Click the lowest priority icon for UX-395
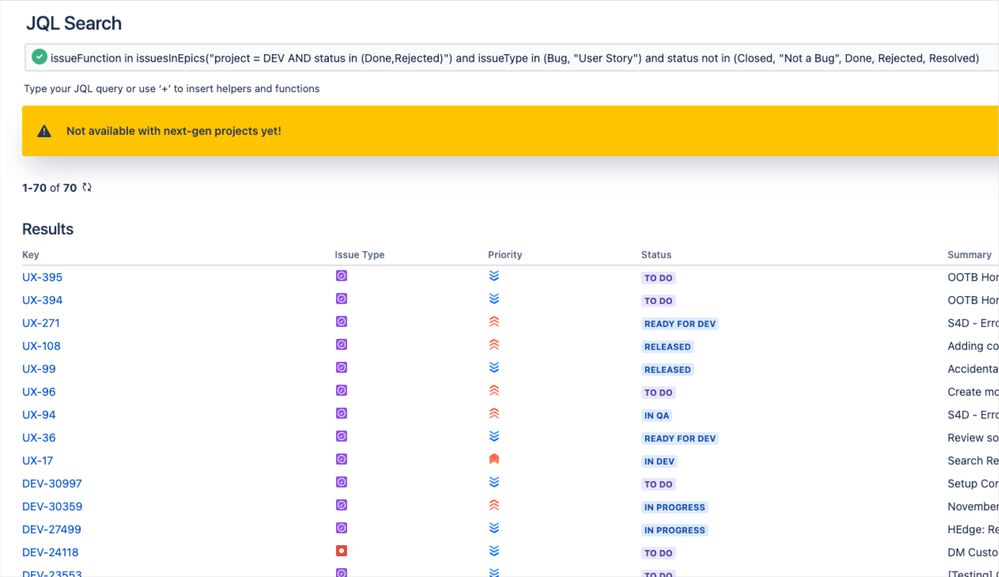999x577 pixels. (494, 276)
